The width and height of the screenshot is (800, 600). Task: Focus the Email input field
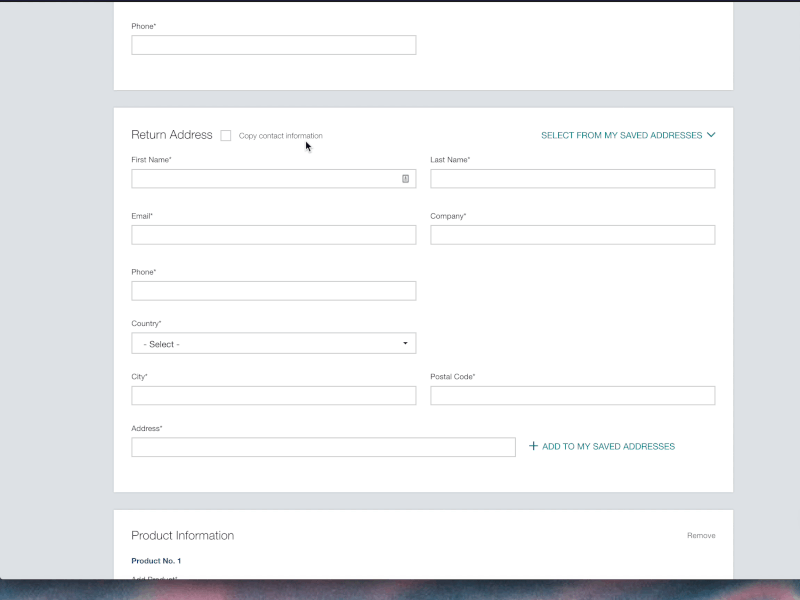point(273,234)
